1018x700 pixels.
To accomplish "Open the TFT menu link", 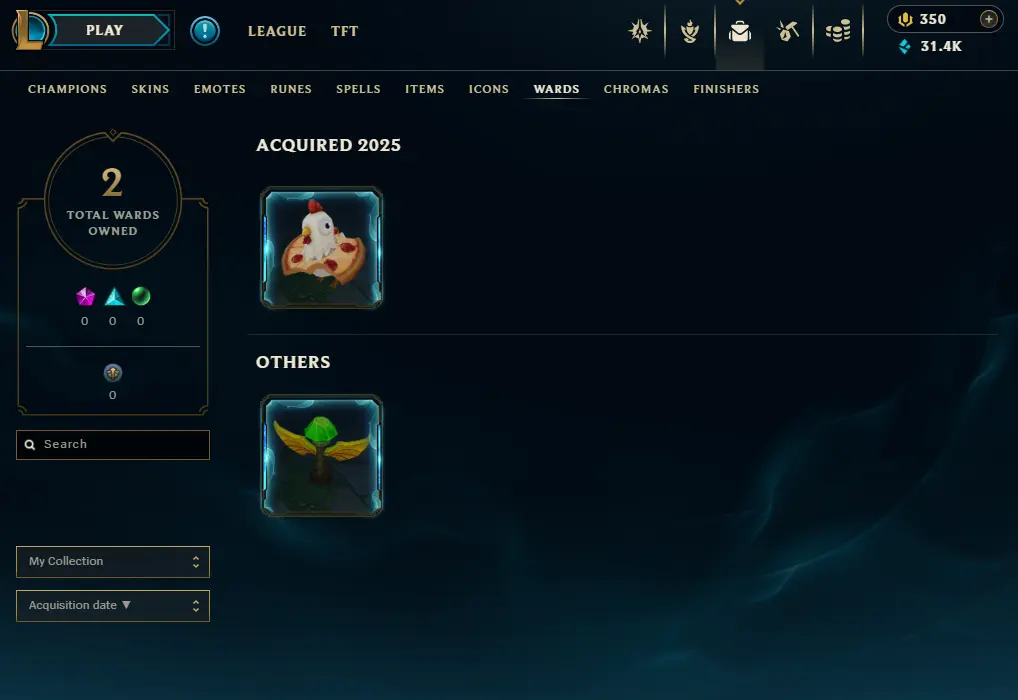I will (344, 31).
